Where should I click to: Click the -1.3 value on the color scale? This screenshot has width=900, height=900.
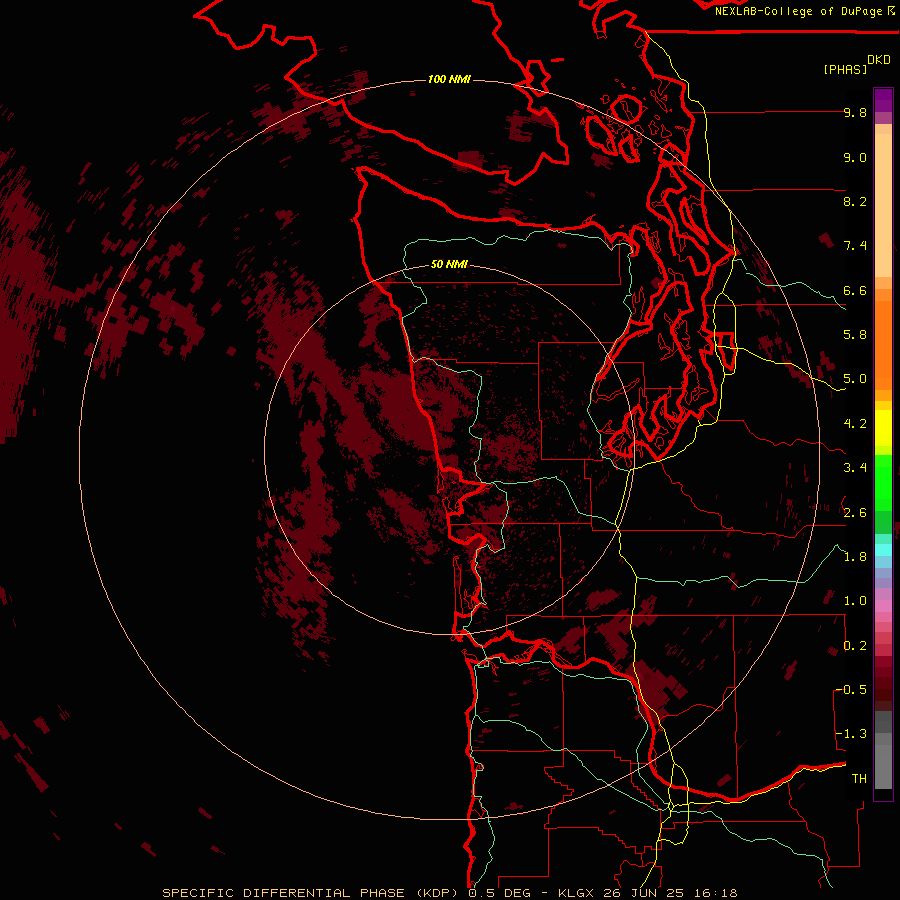852,734
